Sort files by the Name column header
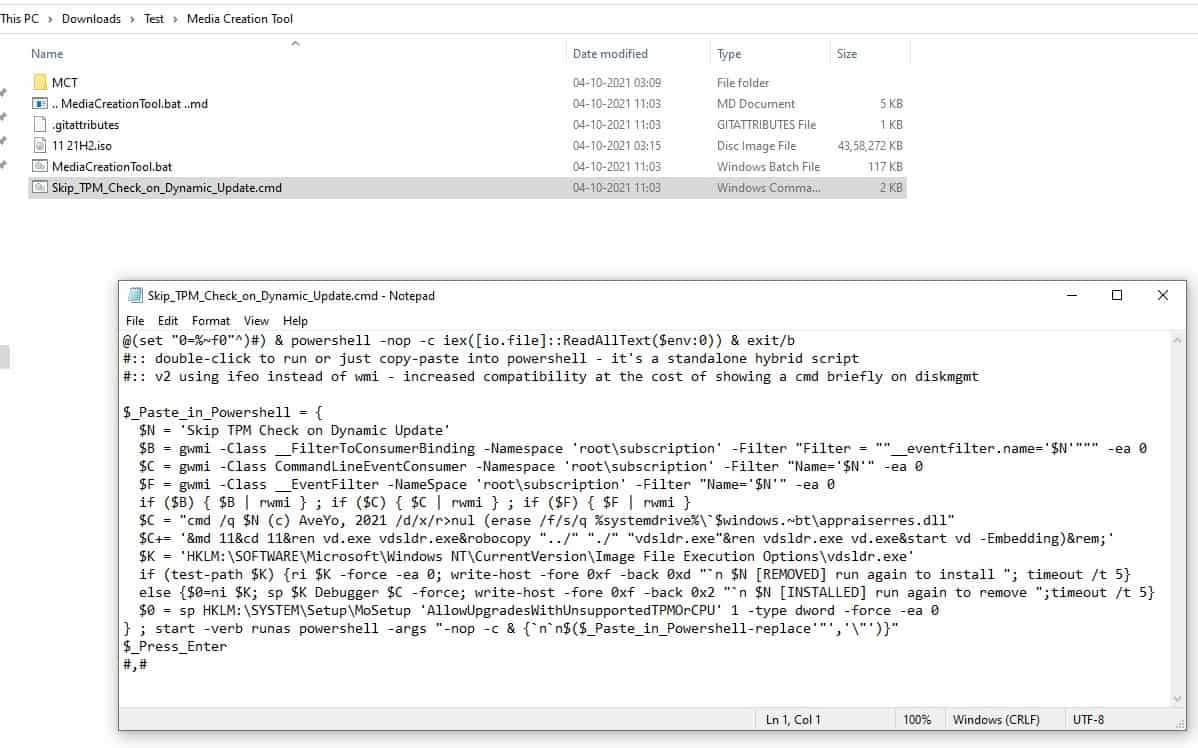Screen dimensions: 1198x748 (x=47, y=53)
